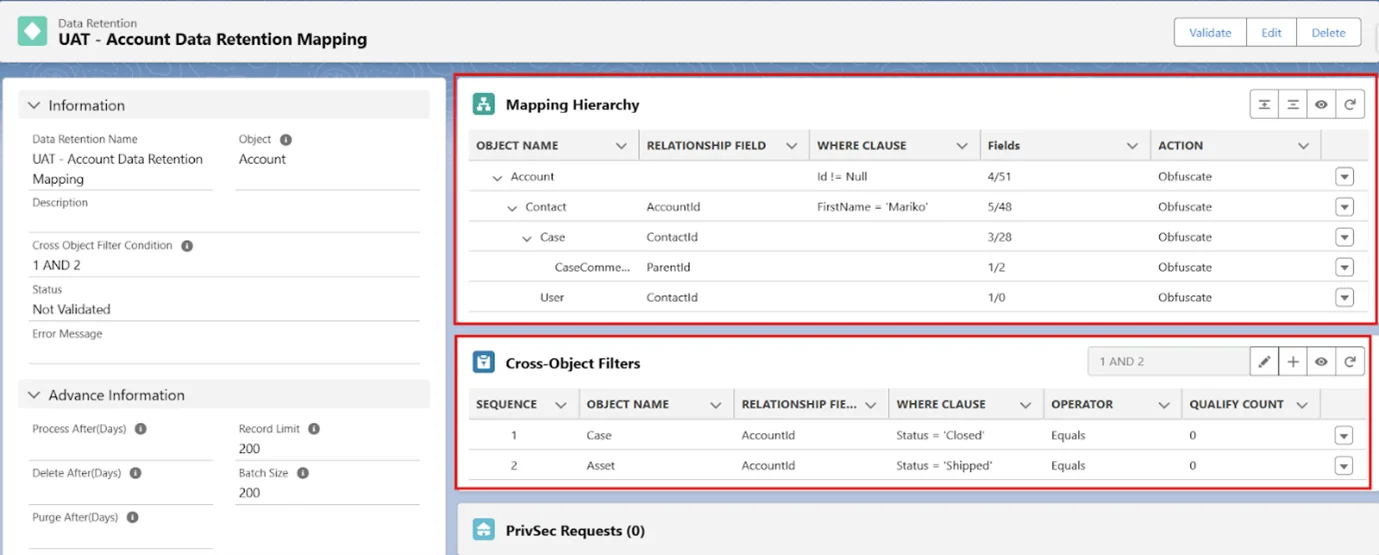Click the pencil icon in Cross-Object Filters
The height and width of the screenshot is (555, 1379).
[1265, 362]
